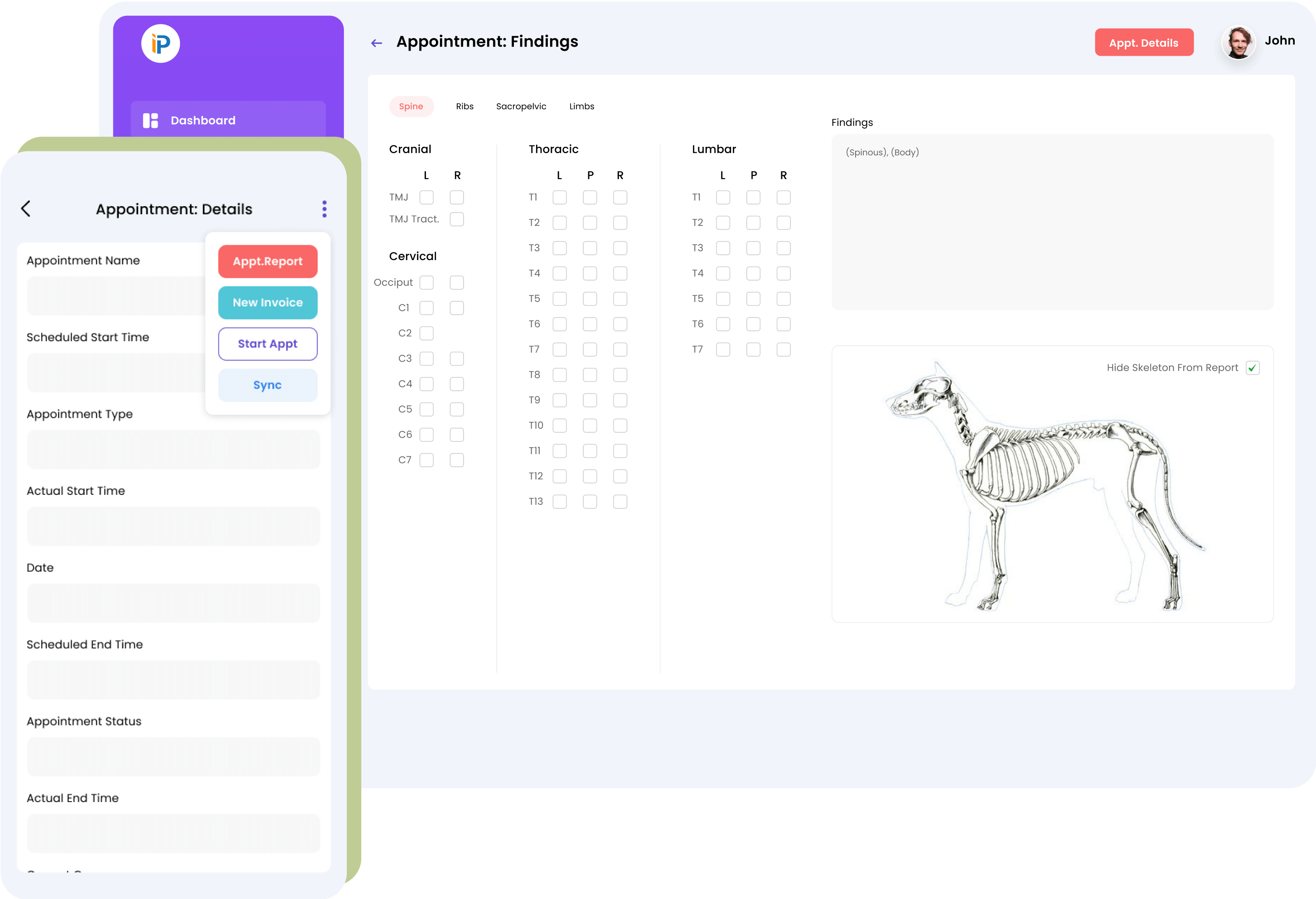Switch to the Ribs tab
This screenshot has height=899, width=1316.
pos(464,106)
